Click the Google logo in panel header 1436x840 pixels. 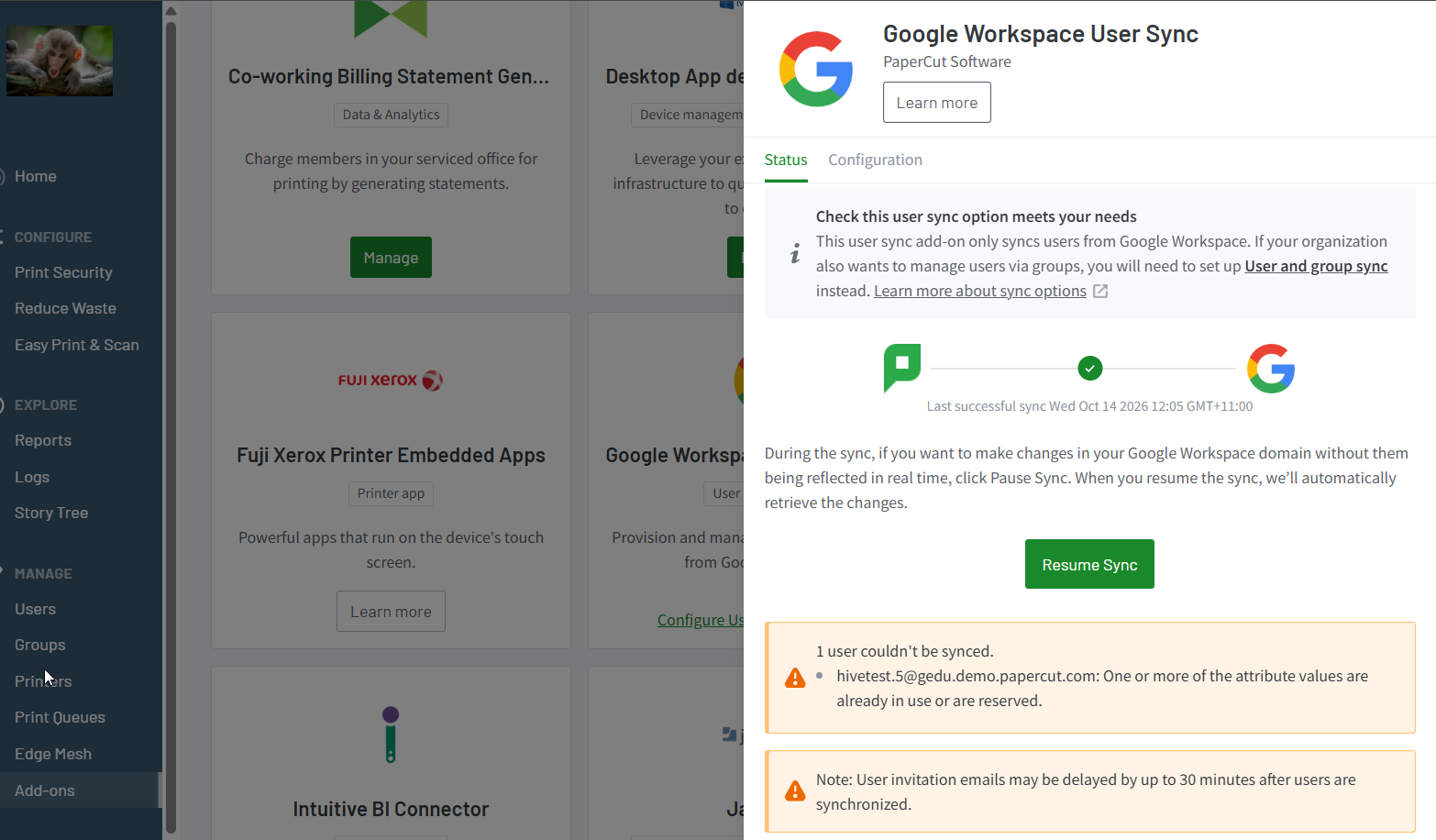pyautogui.click(x=816, y=69)
